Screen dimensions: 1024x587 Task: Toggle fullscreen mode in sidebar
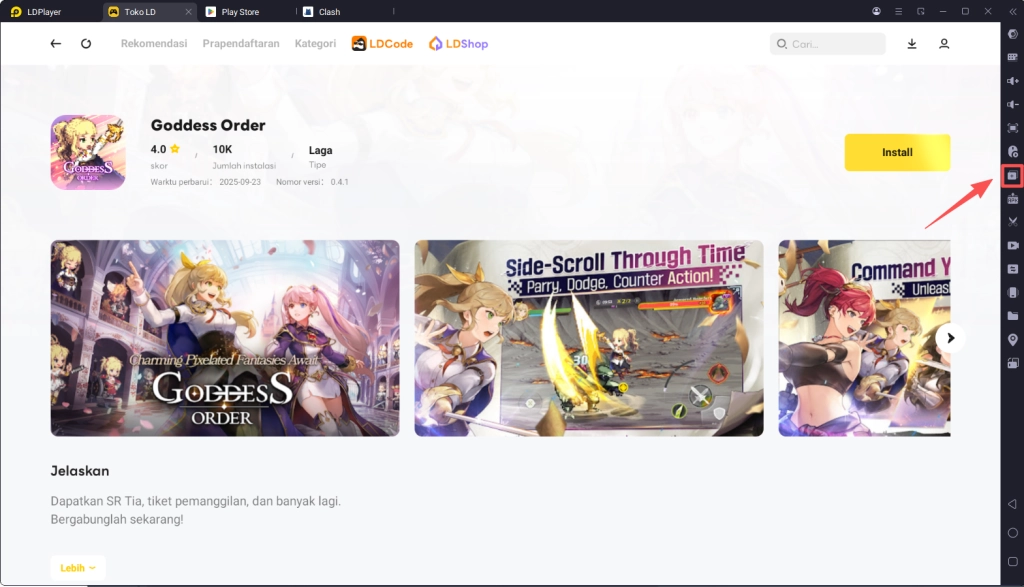[x=1012, y=128]
